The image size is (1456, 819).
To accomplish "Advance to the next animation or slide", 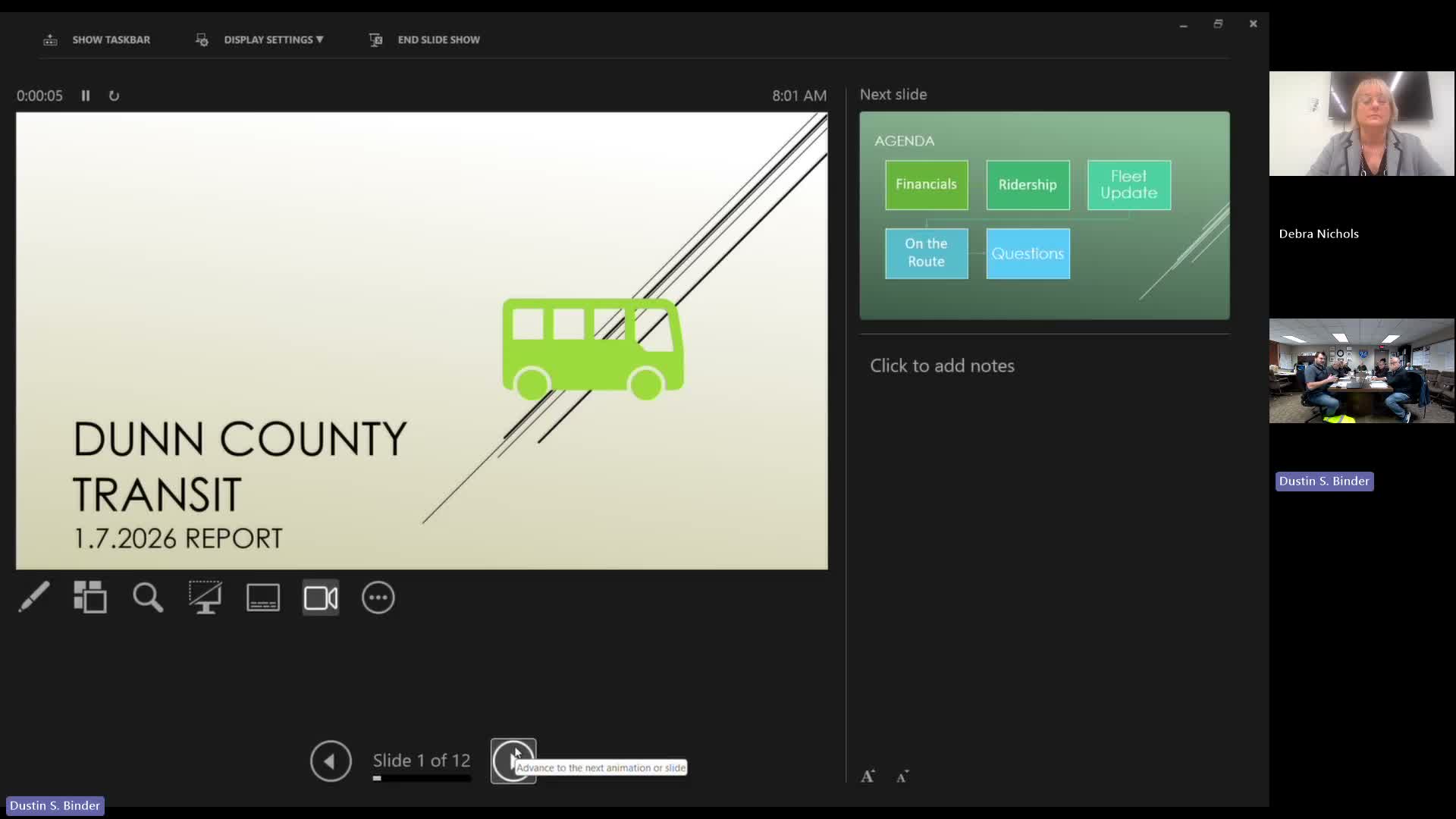I will tap(513, 761).
